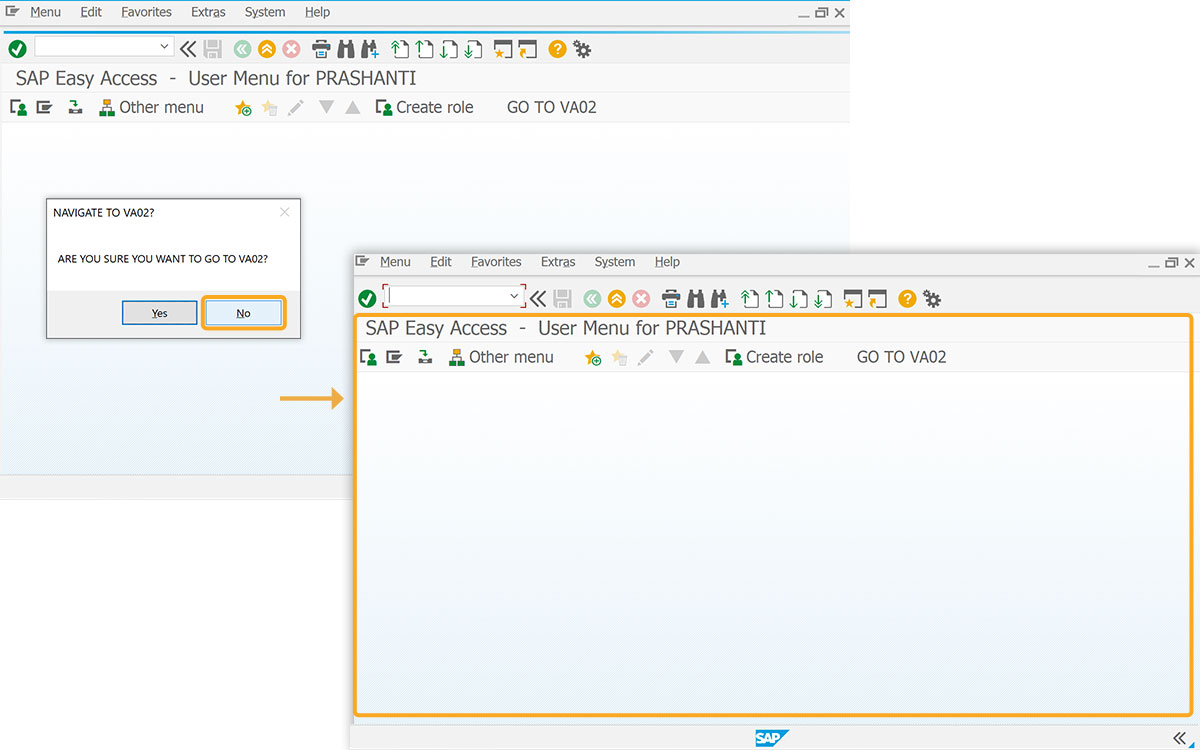Image resolution: width=1200 pixels, height=750 pixels.
Task: Click the green Enter checkmark in back window
Action: (x=17, y=48)
